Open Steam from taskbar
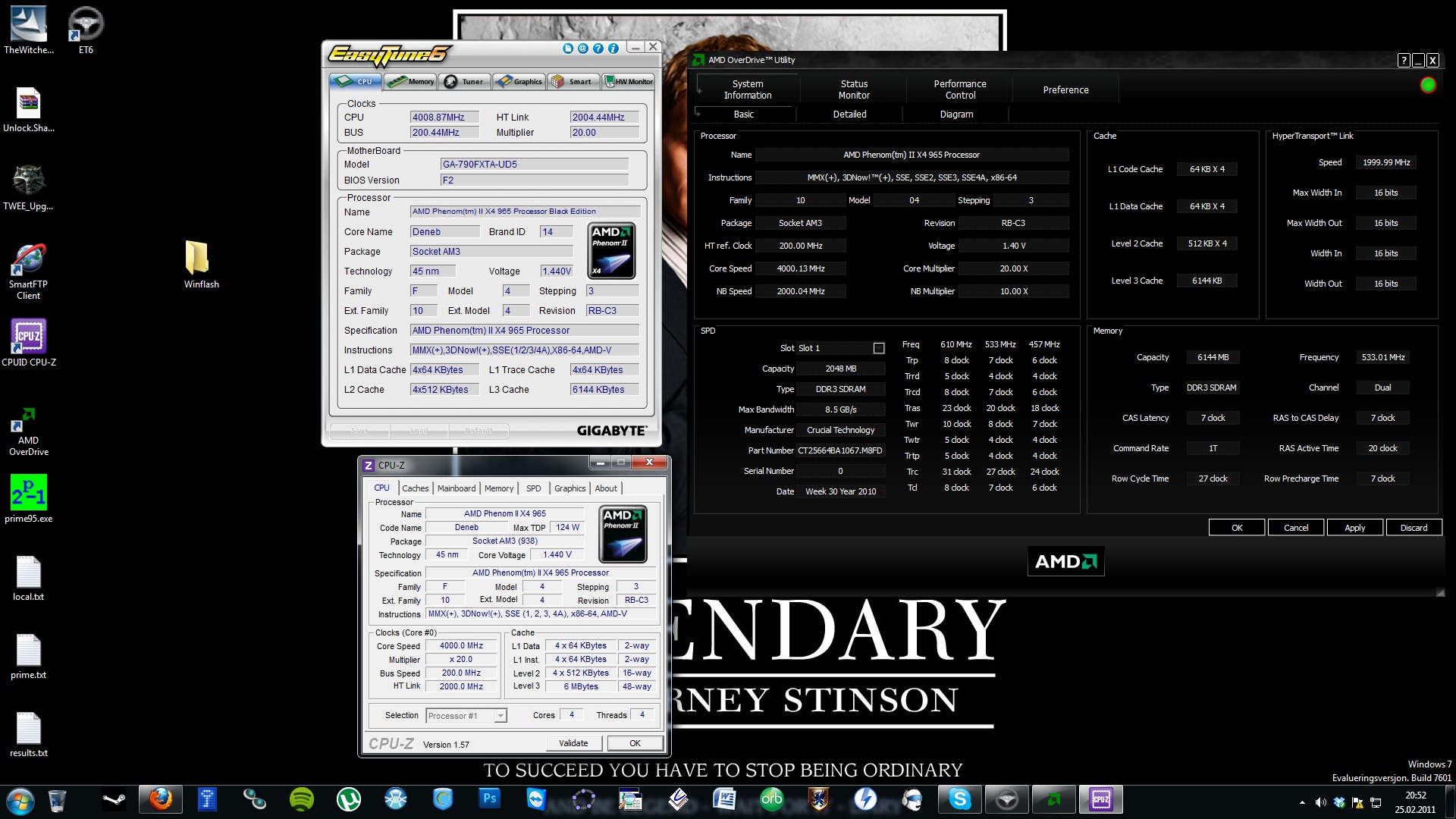 [114, 799]
